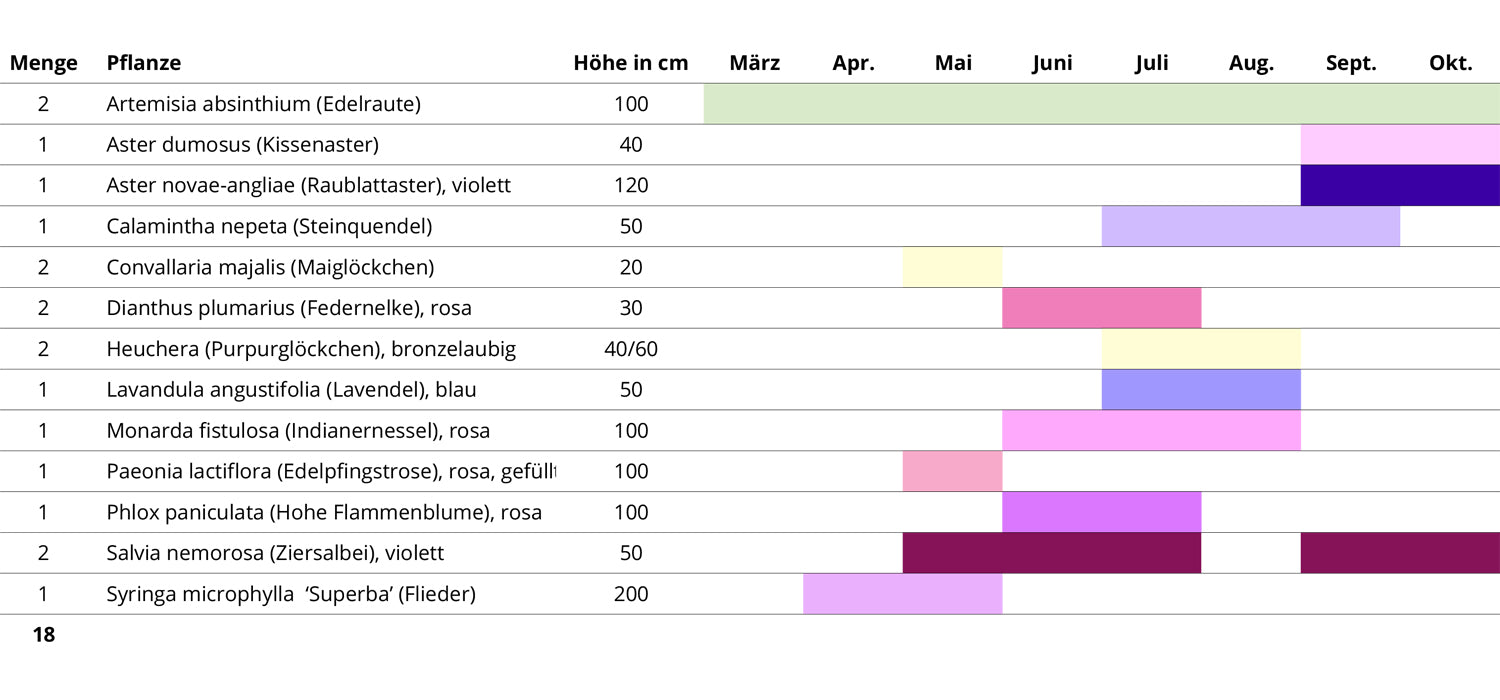The width and height of the screenshot is (1500, 700).
Task: Click the pale yellow Convallaria majalis bar
Action: (952, 267)
